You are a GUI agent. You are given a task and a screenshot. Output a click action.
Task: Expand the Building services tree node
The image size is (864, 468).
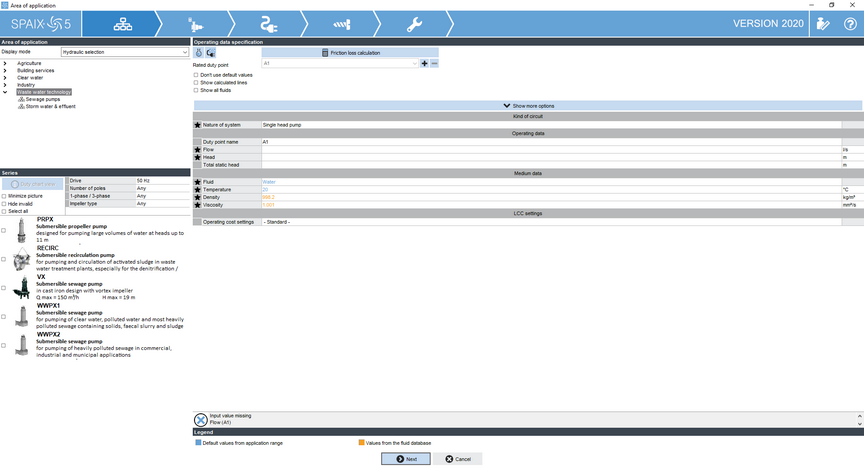pyautogui.click(x=5, y=71)
